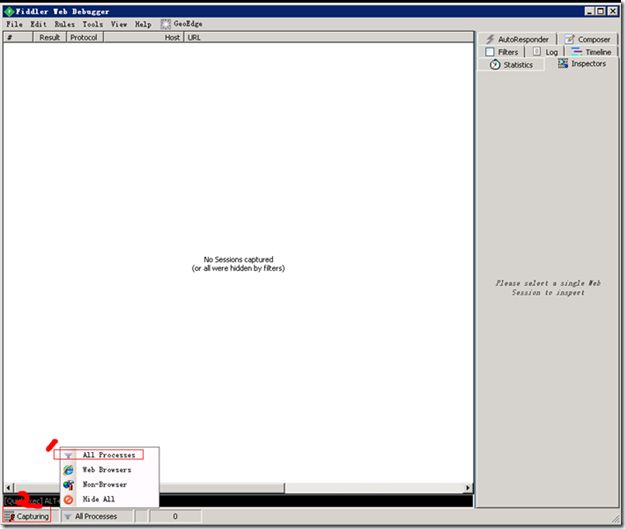Click the horizontal scrollbar left arrow
Screen dimensions: 625x529
[x=8, y=487]
